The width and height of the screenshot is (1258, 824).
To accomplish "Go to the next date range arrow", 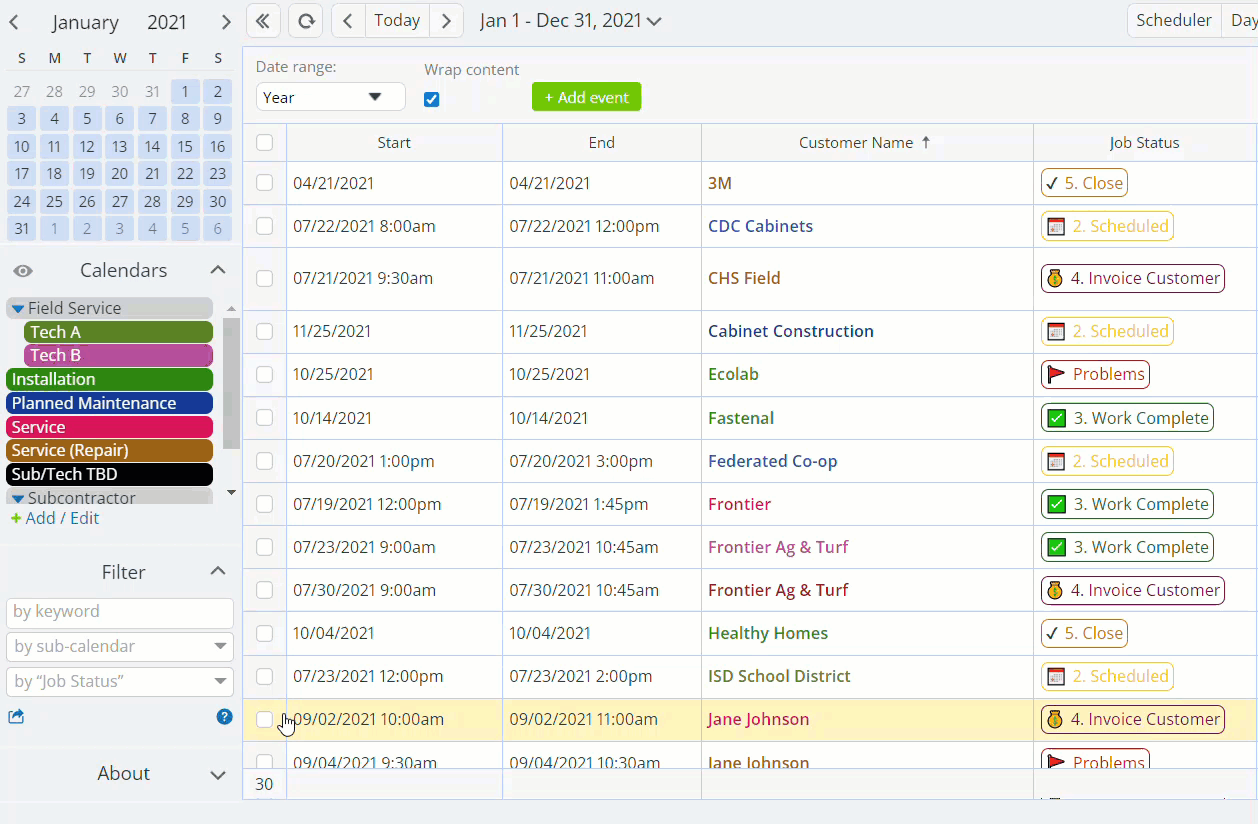I will tap(446, 21).
